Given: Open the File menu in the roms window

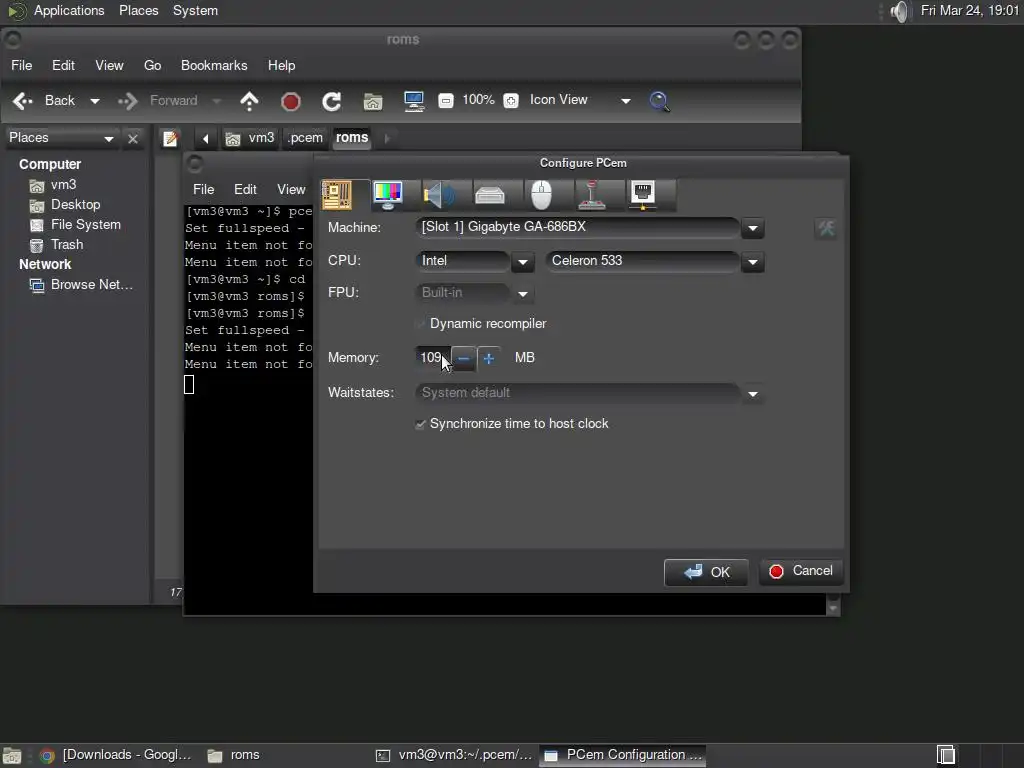Looking at the screenshot, I should pyautogui.click(x=22, y=65).
